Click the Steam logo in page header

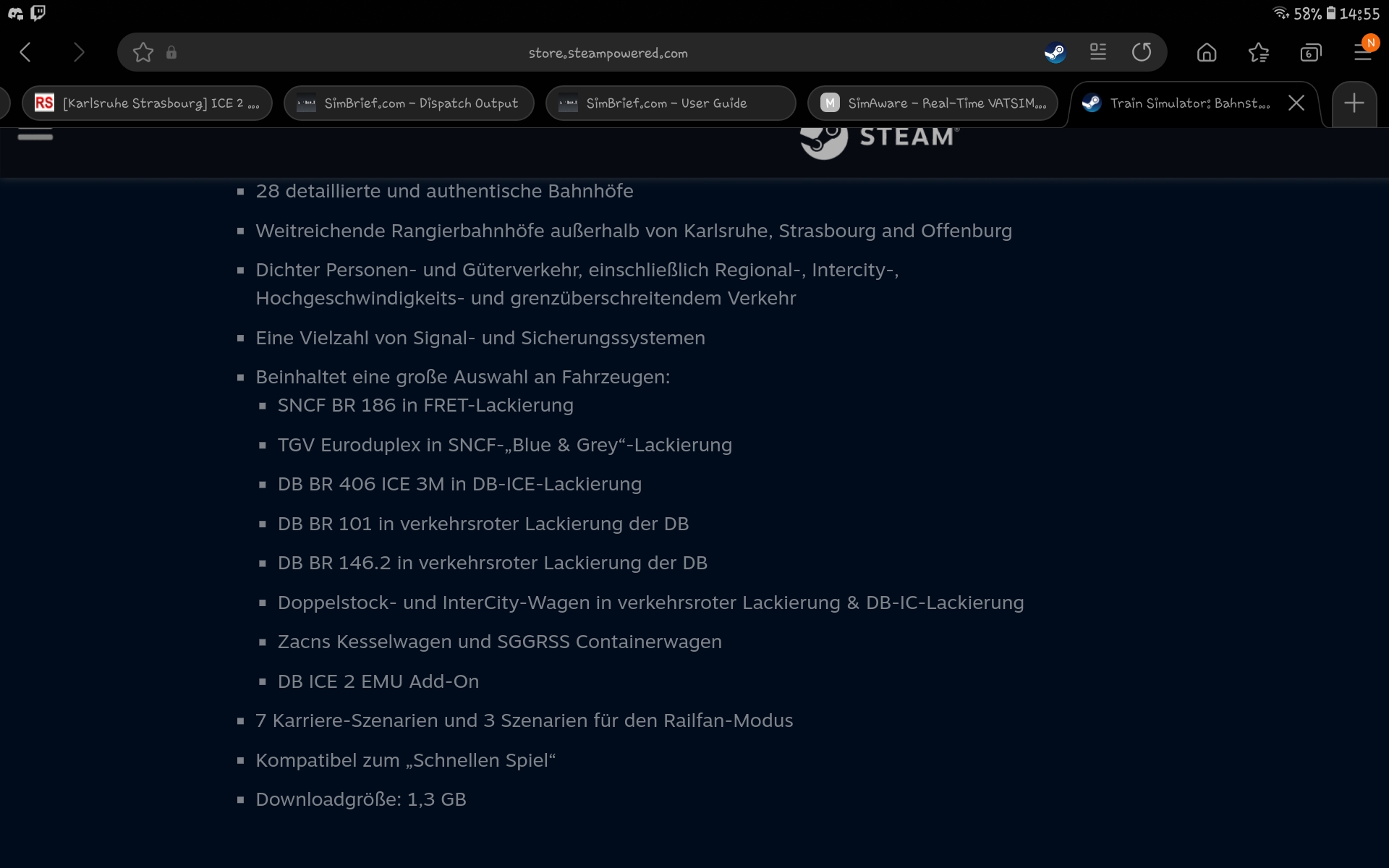point(880,139)
